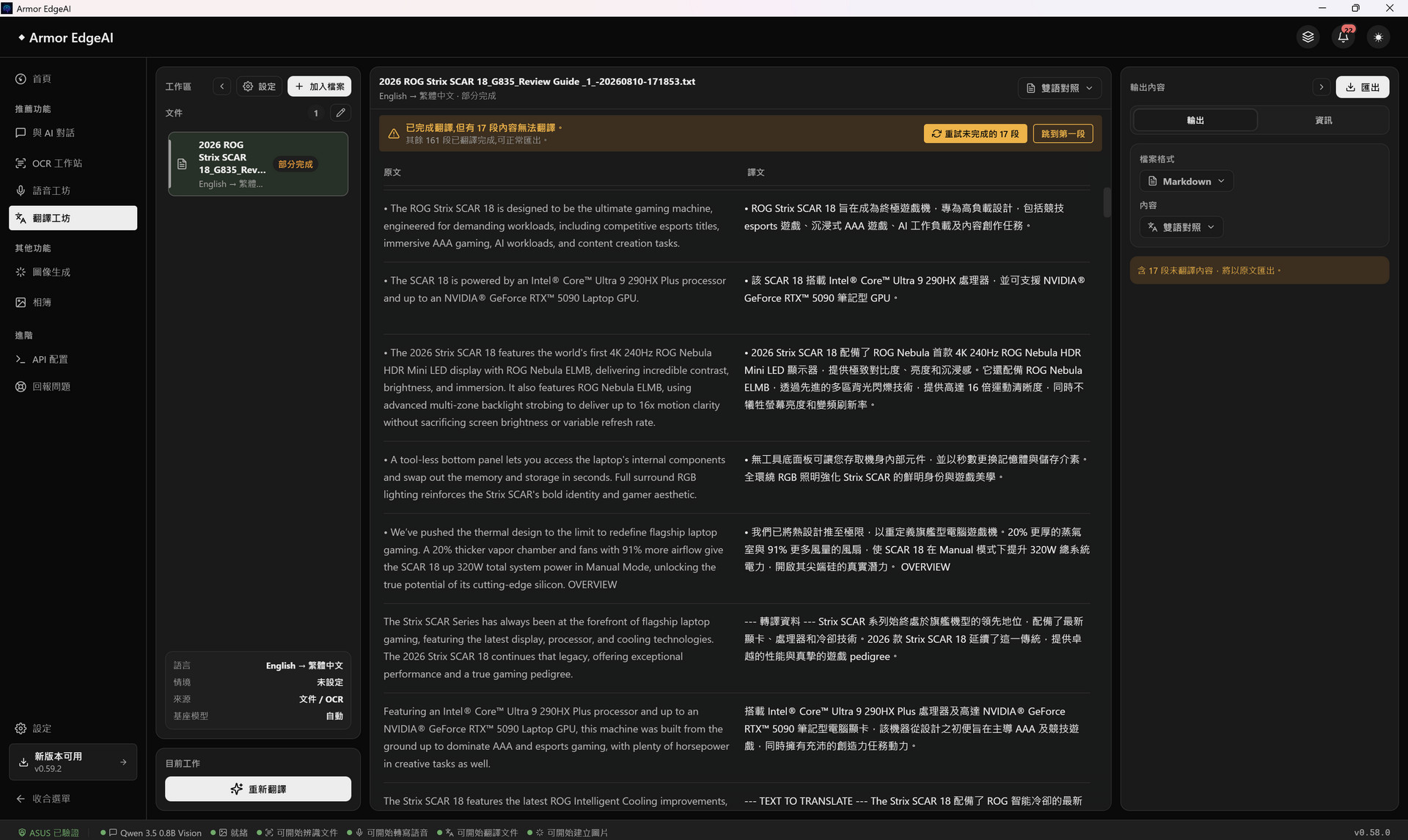Click the 譯文 column header

pyautogui.click(x=756, y=172)
